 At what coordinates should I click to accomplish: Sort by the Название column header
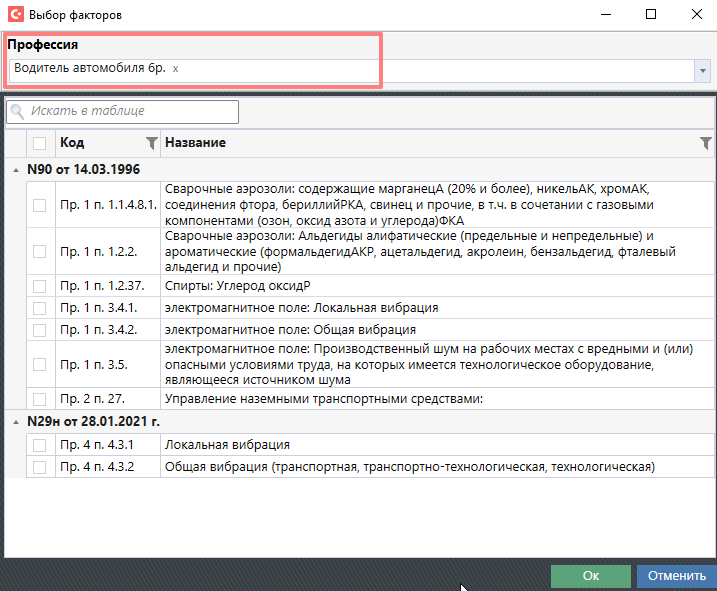click(400, 143)
